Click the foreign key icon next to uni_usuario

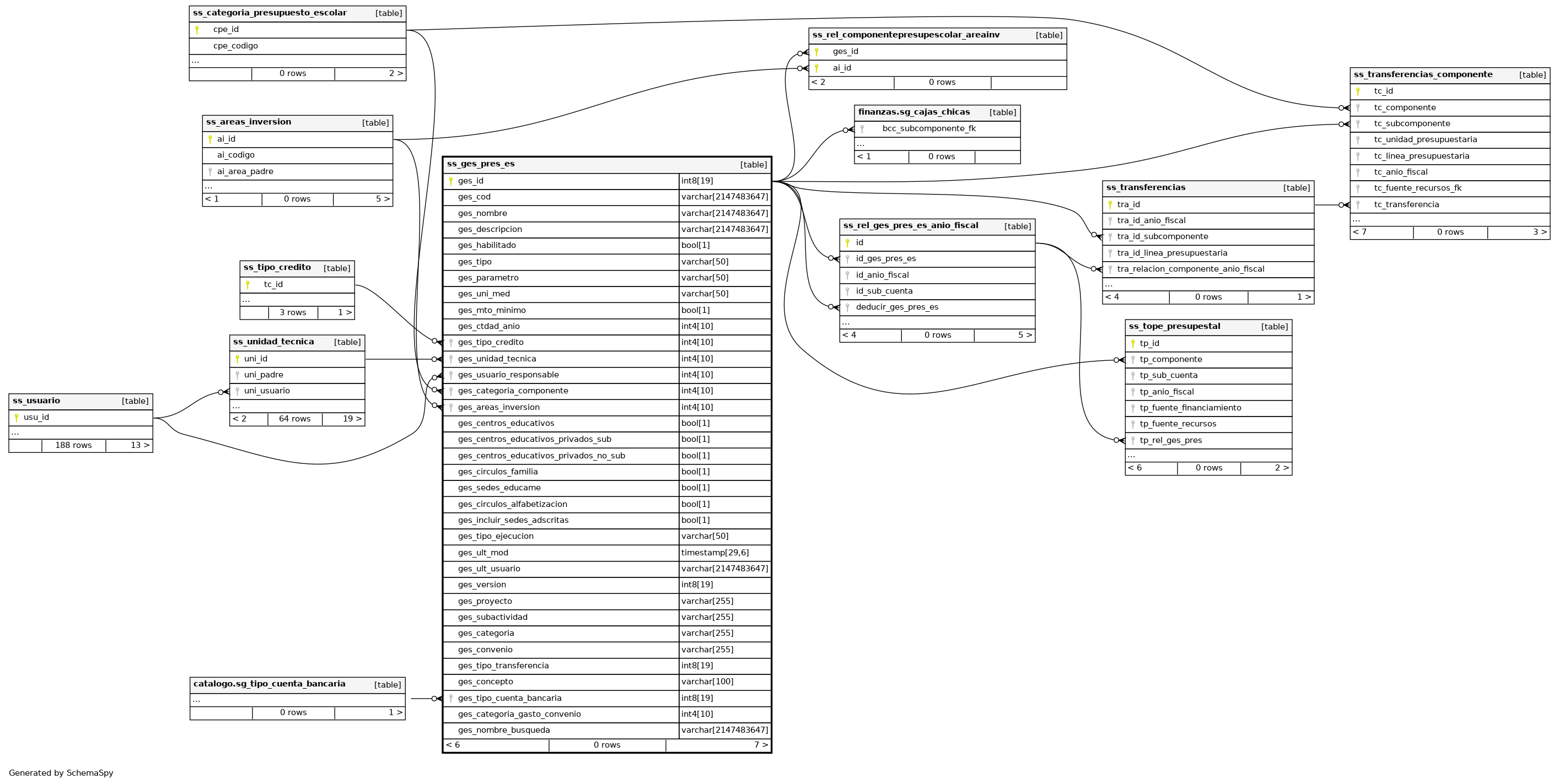point(237,391)
